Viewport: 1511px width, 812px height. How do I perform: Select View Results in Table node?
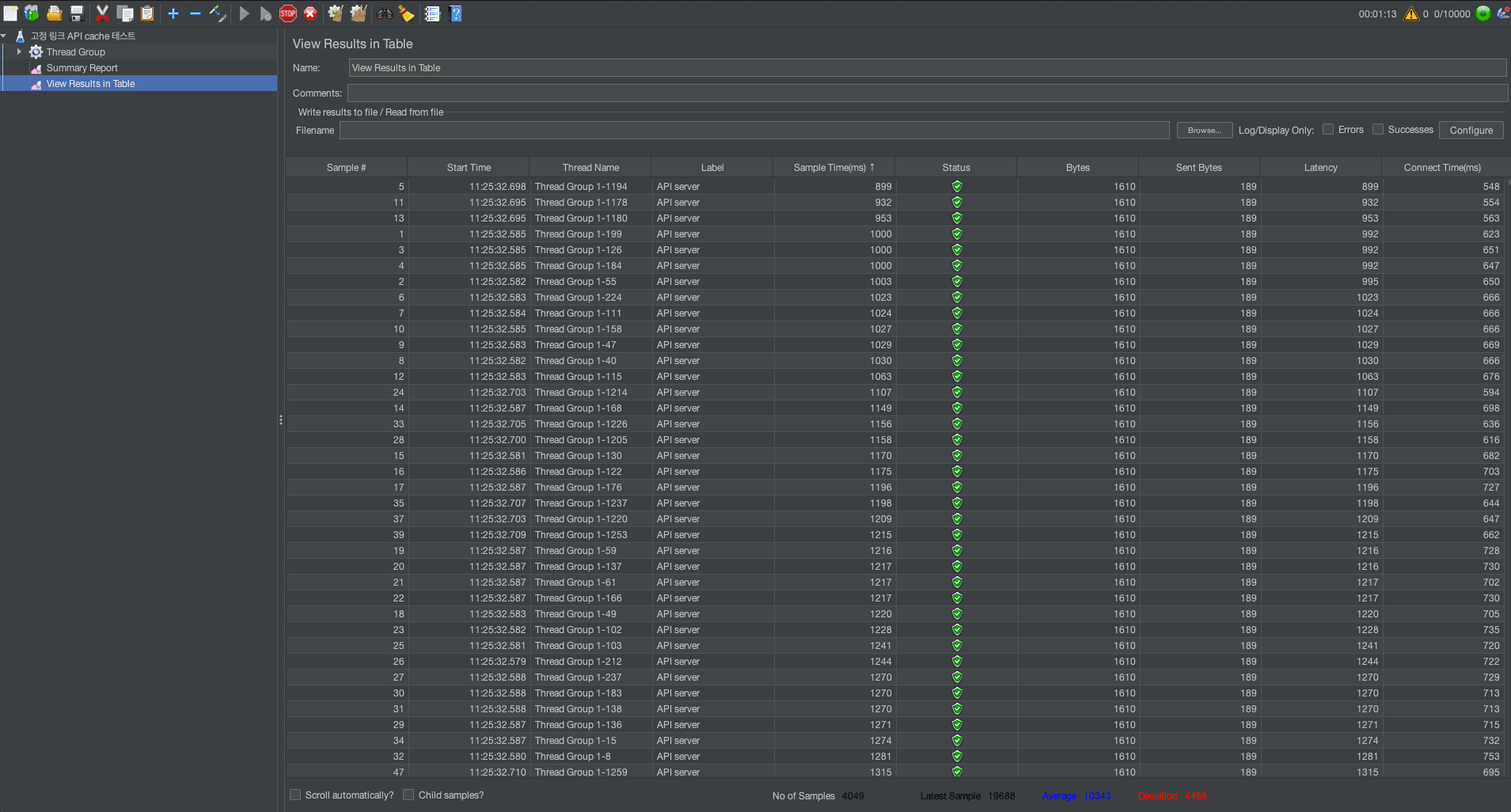click(89, 83)
